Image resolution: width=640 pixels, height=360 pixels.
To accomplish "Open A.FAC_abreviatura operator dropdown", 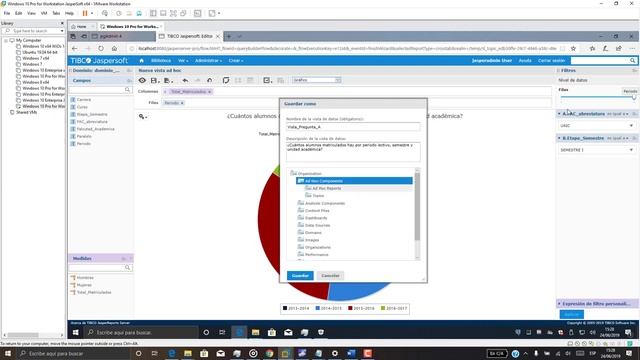I will coord(618,114).
